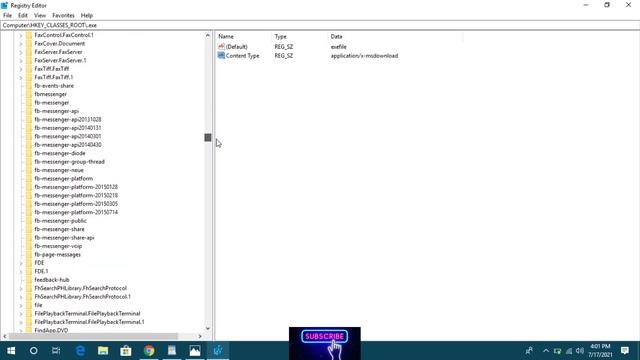Open the Windows Start menu
Image resolution: width=640 pixels, height=360 pixels.
(11, 351)
